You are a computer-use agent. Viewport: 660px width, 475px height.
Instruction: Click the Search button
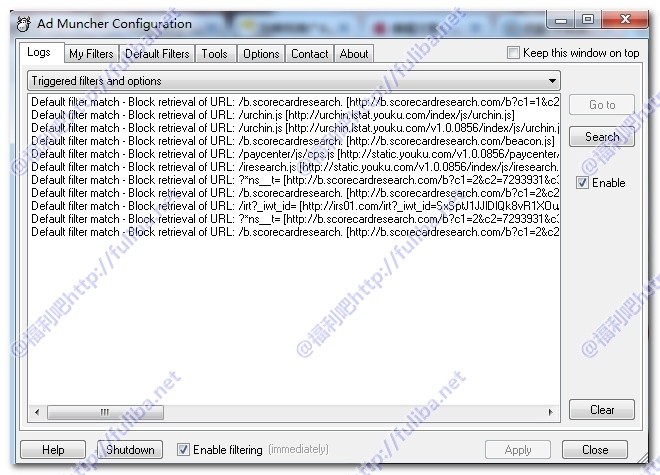601,137
